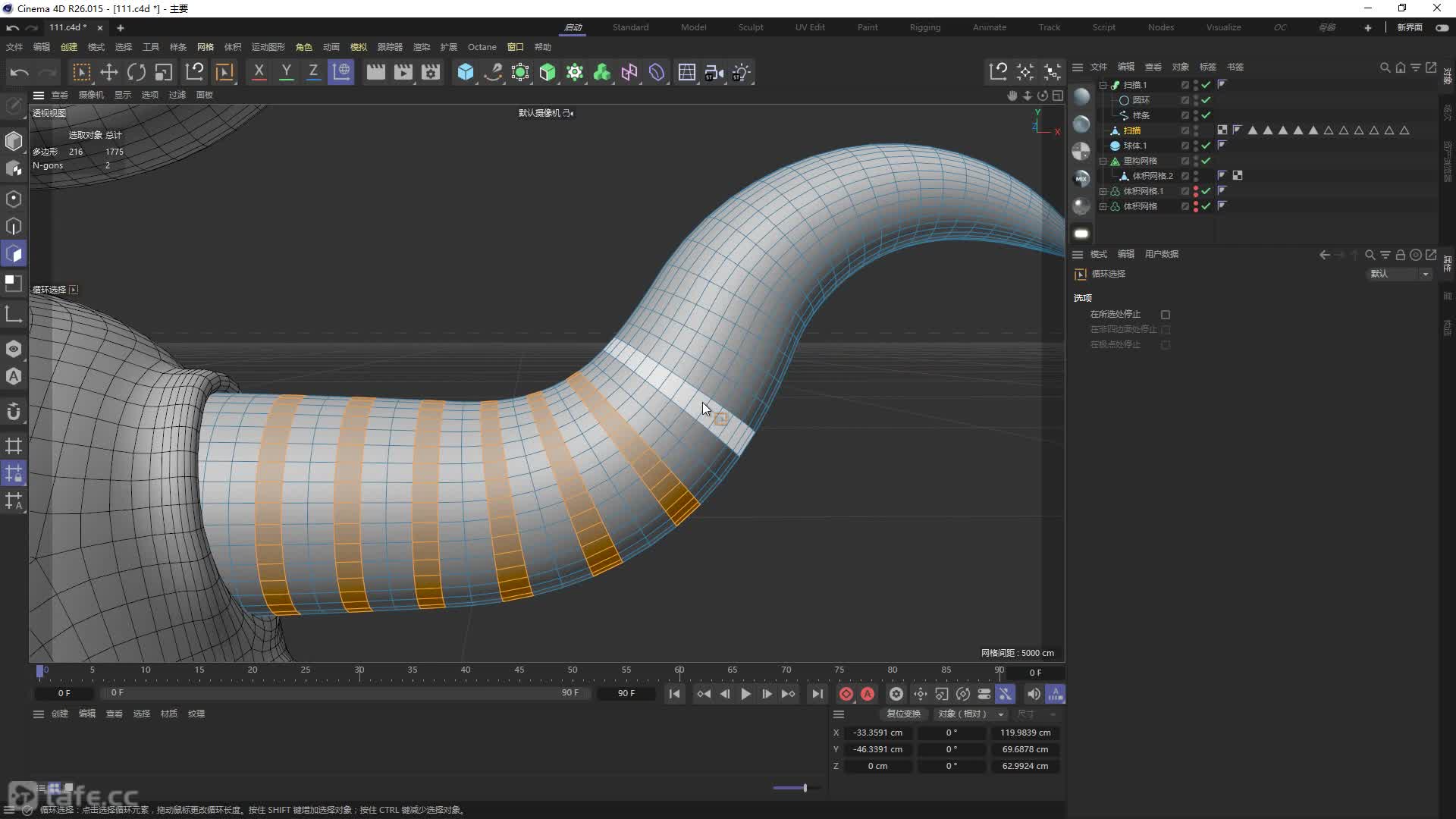Image resolution: width=1456 pixels, height=819 pixels.
Task: Add a cube primitive object
Action: pos(466,72)
